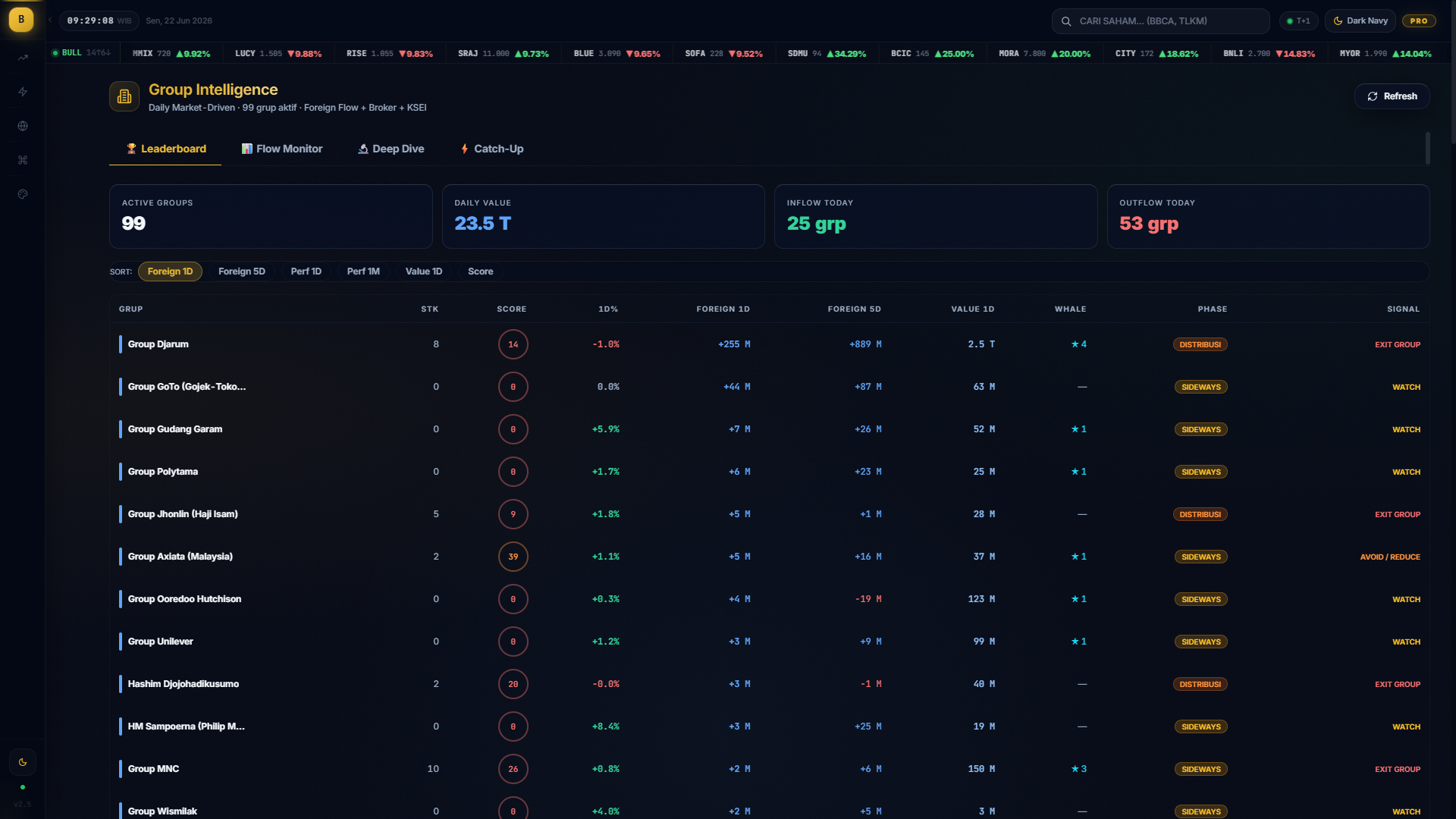Click whale star for Group Gudang Garam
The image size is (1456, 819).
pyautogui.click(x=1078, y=429)
